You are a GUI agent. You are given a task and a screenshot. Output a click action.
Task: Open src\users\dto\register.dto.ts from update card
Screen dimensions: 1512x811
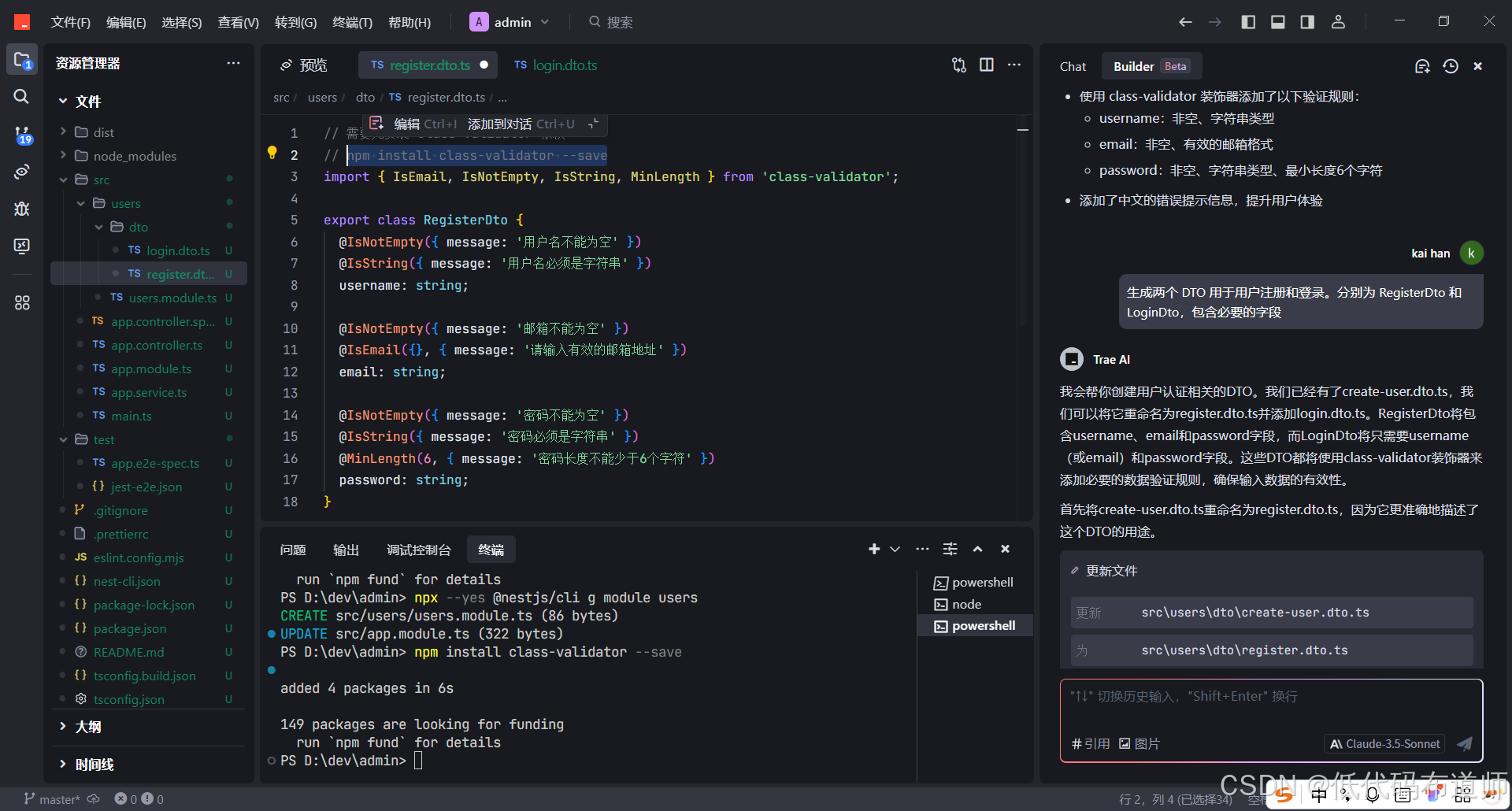point(1272,650)
